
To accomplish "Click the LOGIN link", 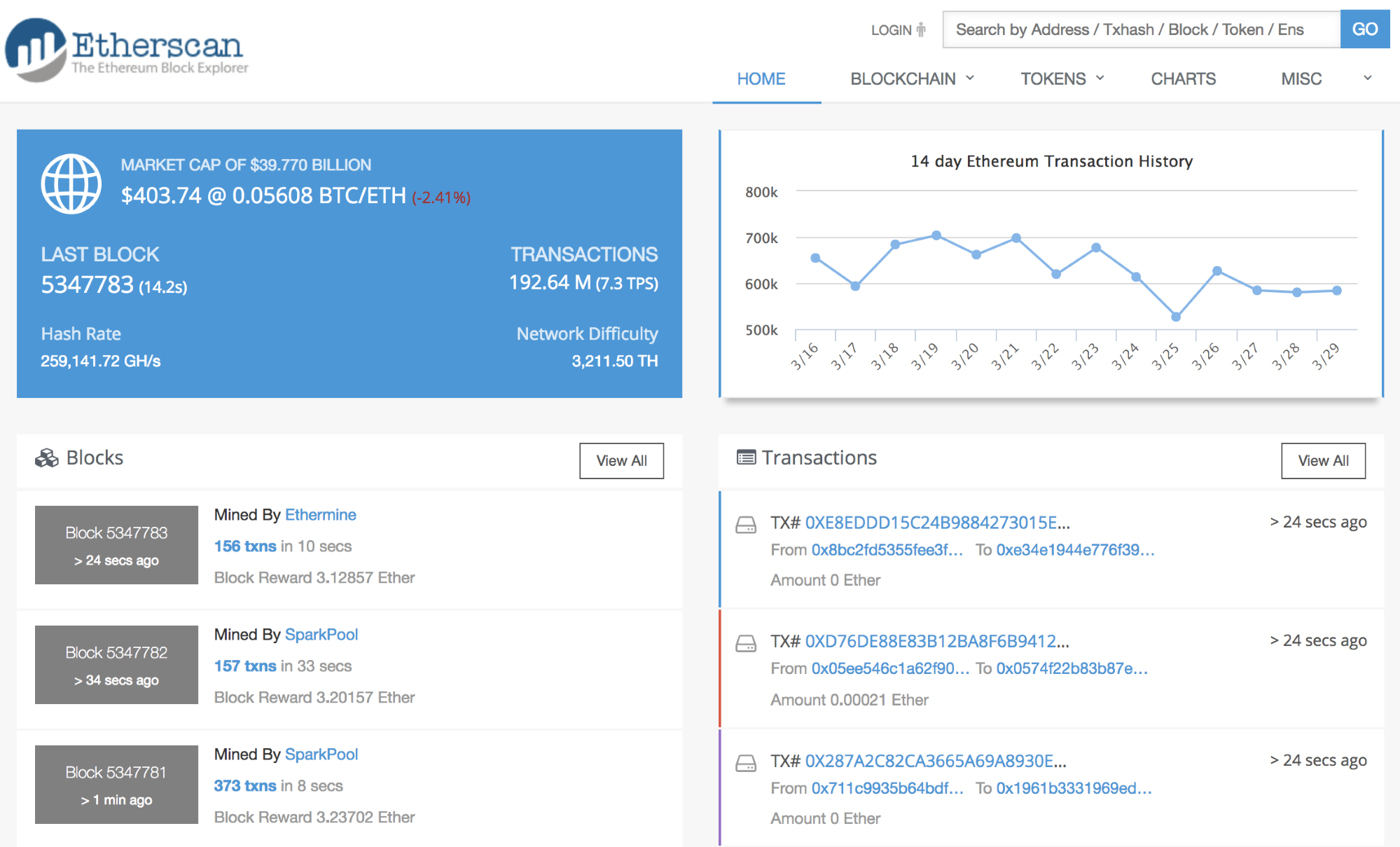I will click(891, 30).
